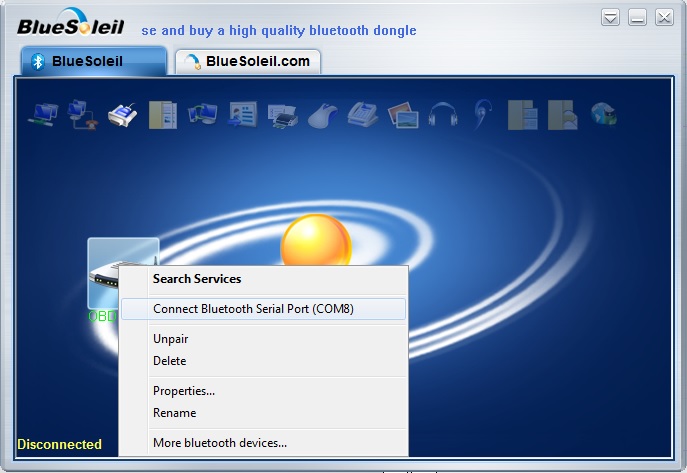Click the stereo headphones audio icon
687x473 pixels.
coord(443,115)
